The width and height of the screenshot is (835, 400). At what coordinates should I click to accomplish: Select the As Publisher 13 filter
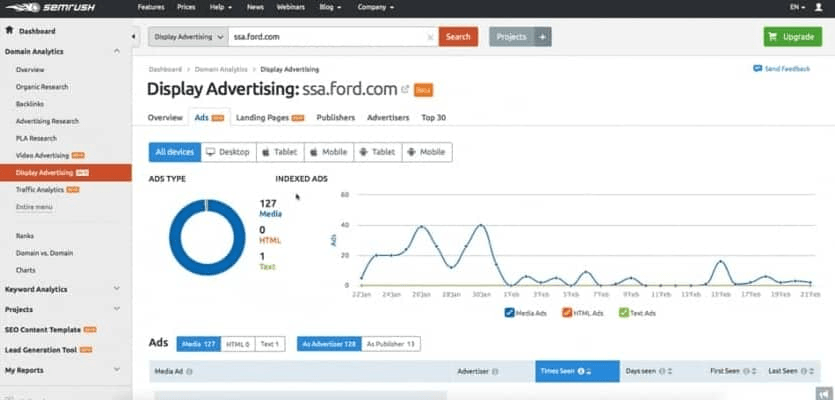click(x=391, y=344)
